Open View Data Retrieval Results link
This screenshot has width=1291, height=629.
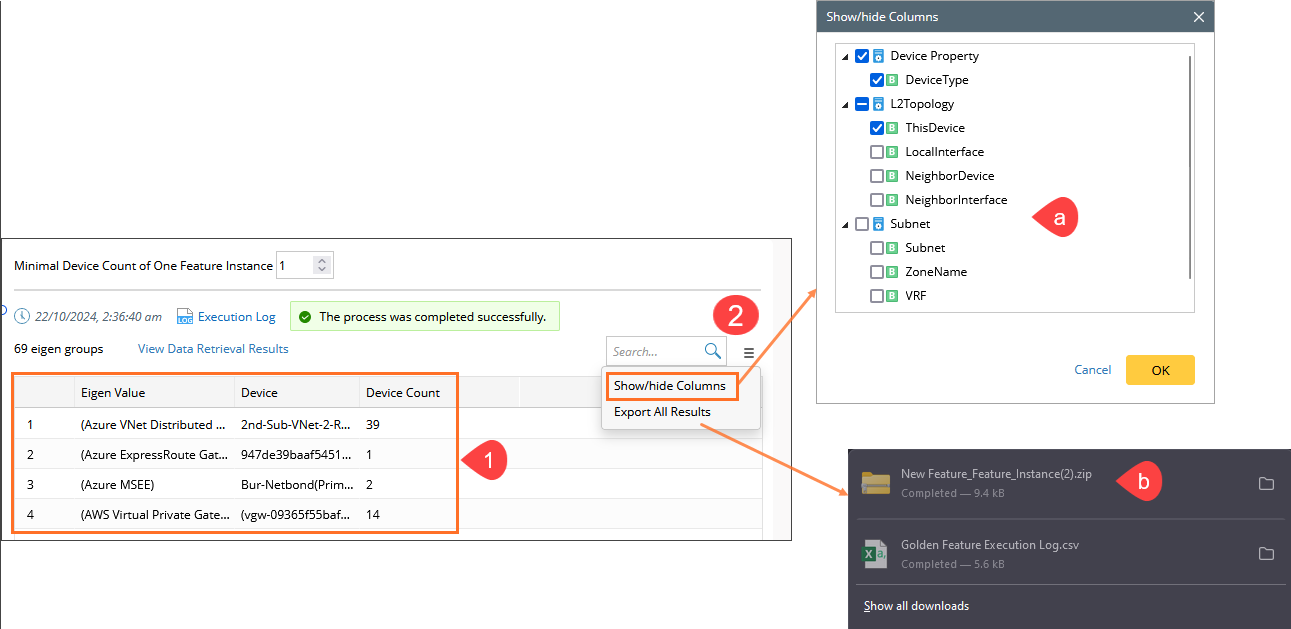(x=213, y=349)
